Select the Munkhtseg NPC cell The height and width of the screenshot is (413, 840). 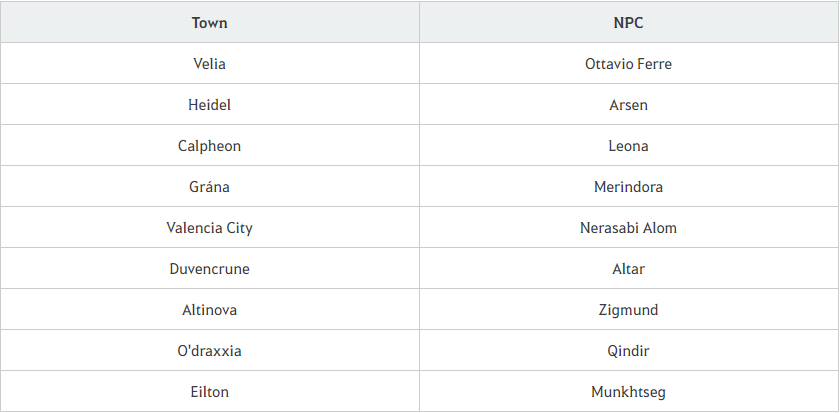tap(628, 392)
